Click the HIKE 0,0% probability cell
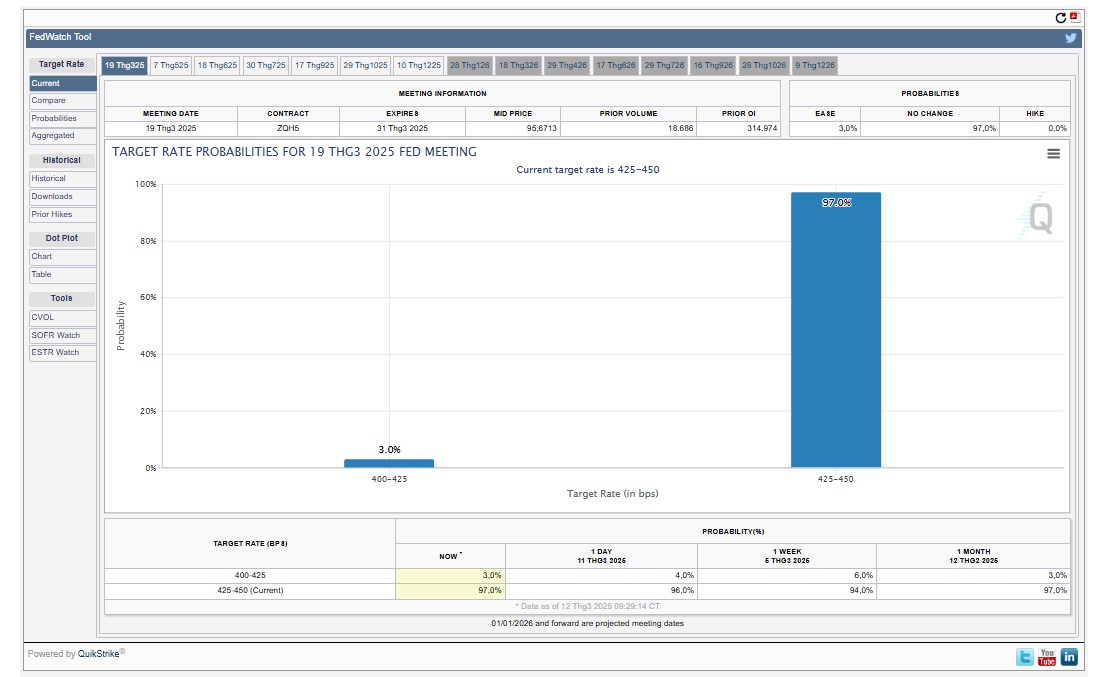Viewport: 1104px width, 677px height. 1035,128
